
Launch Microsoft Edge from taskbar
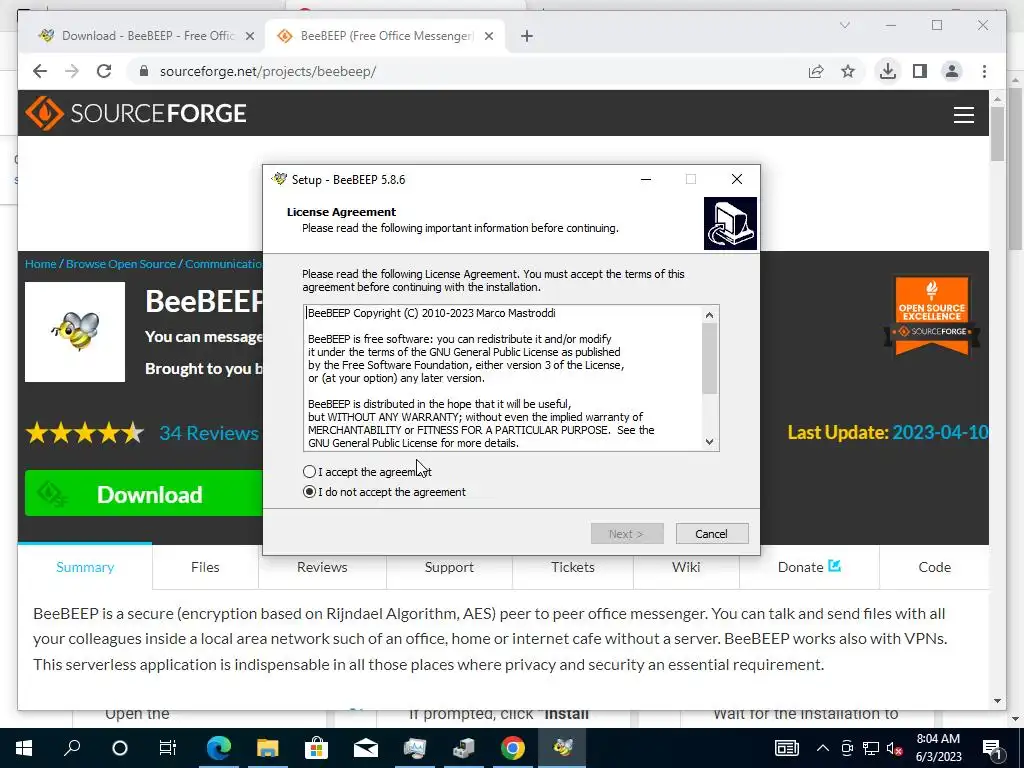218,748
